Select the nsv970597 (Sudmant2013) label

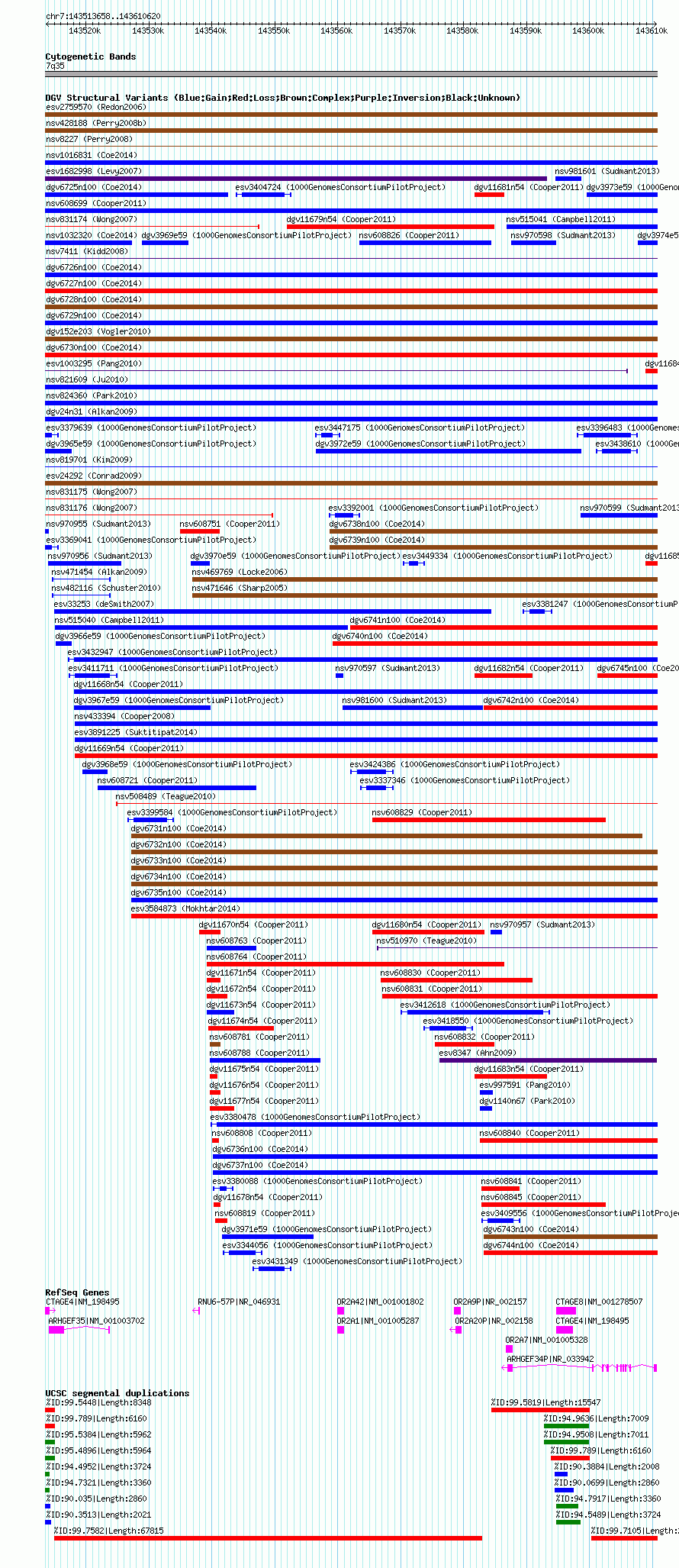[388, 668]
